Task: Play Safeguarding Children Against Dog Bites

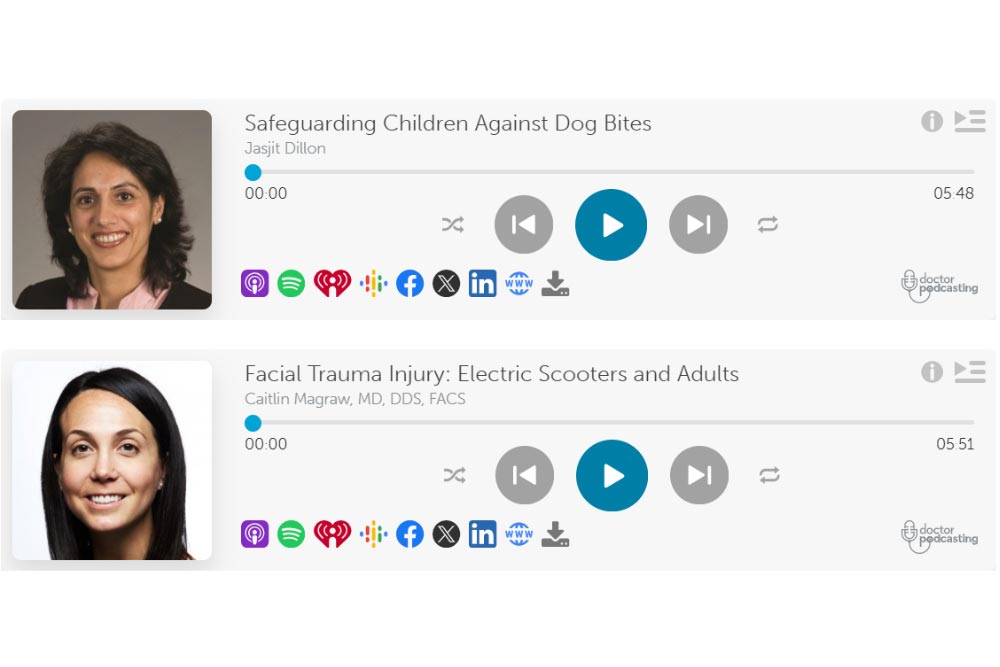Action: 611,225
